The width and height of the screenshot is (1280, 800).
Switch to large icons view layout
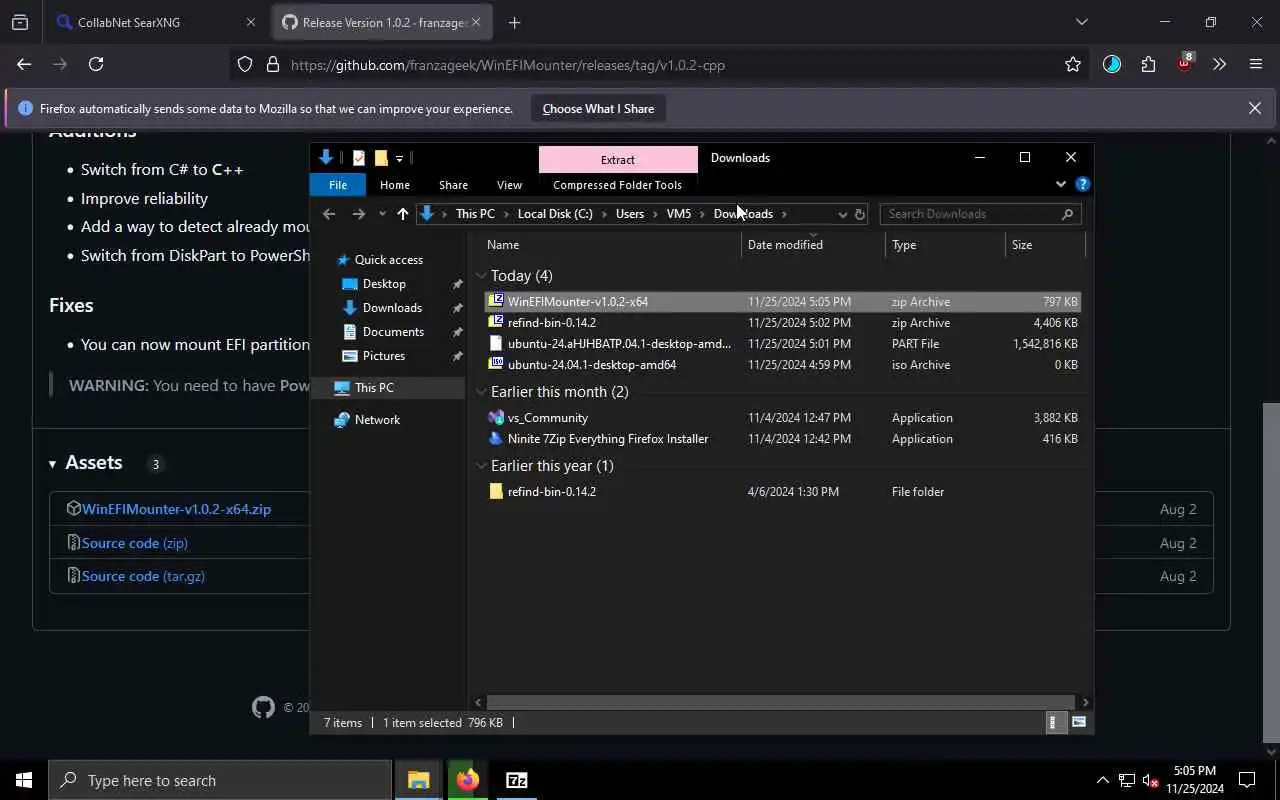1079,723
